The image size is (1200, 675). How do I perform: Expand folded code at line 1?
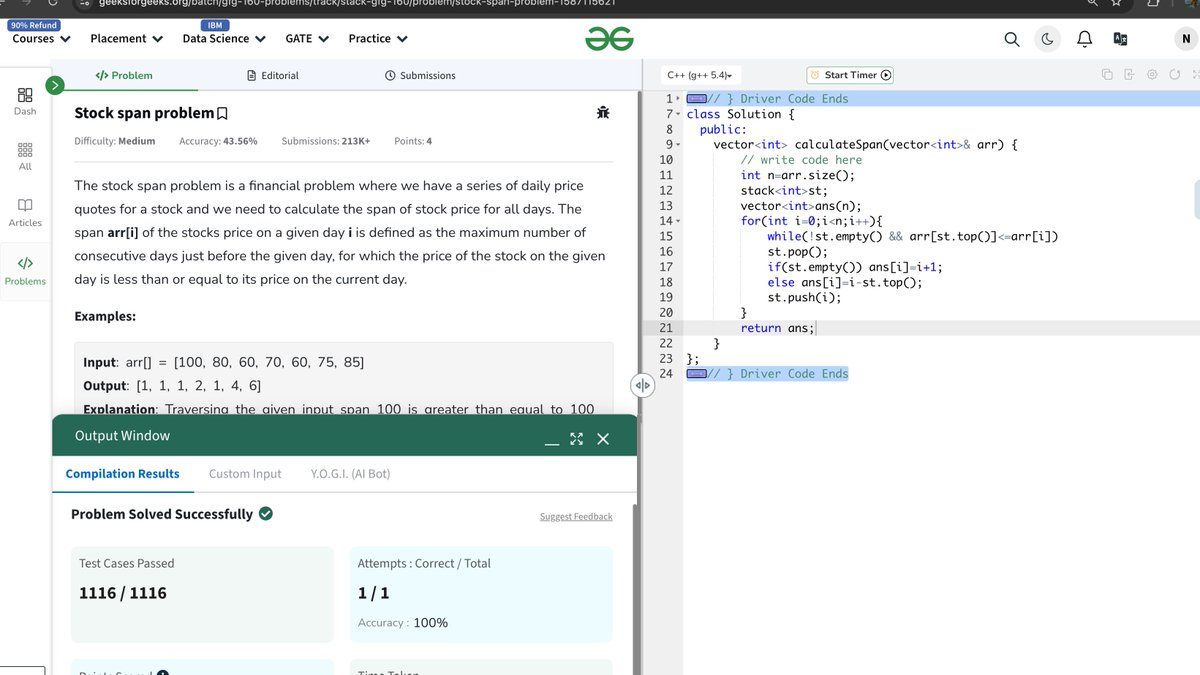click(678, 99)
